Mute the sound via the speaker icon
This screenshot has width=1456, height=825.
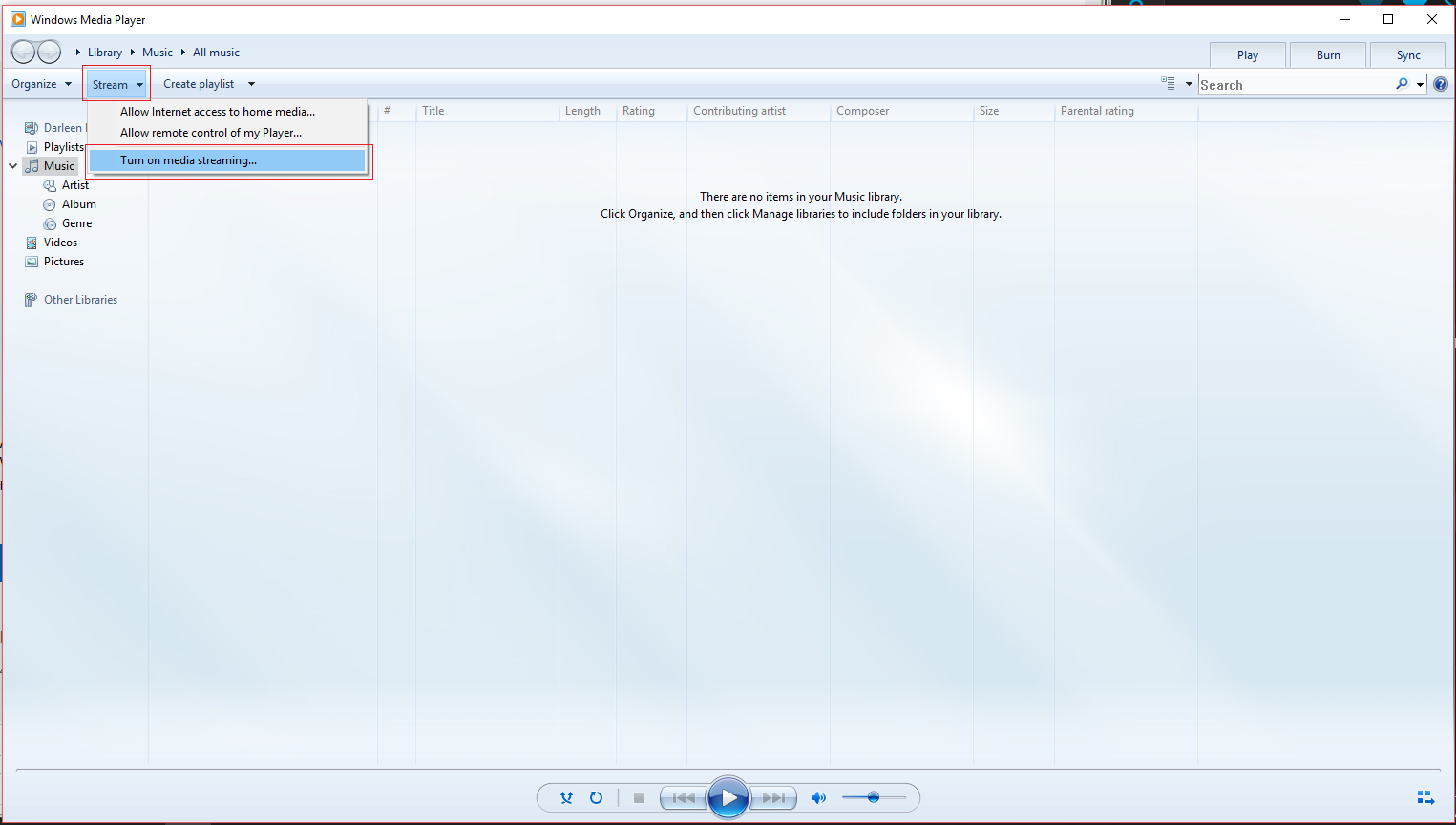[819, 797]
